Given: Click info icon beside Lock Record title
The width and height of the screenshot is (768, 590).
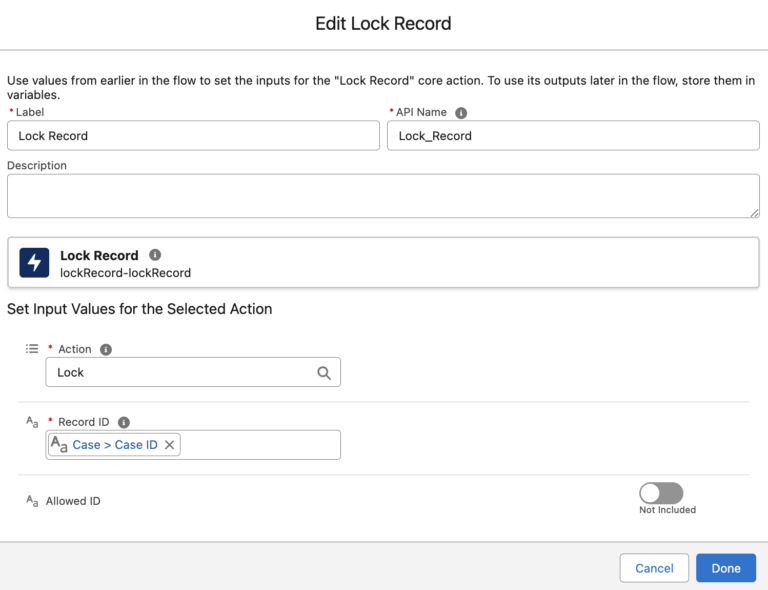Looking at the screenshot, I should (155, 255).
